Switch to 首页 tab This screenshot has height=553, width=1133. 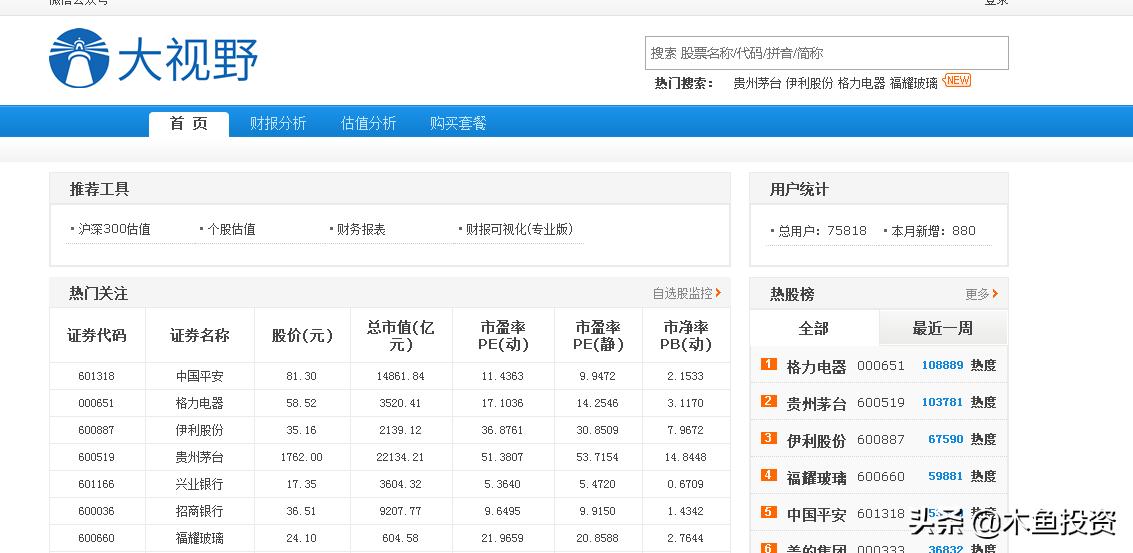(x=189, y=124)
